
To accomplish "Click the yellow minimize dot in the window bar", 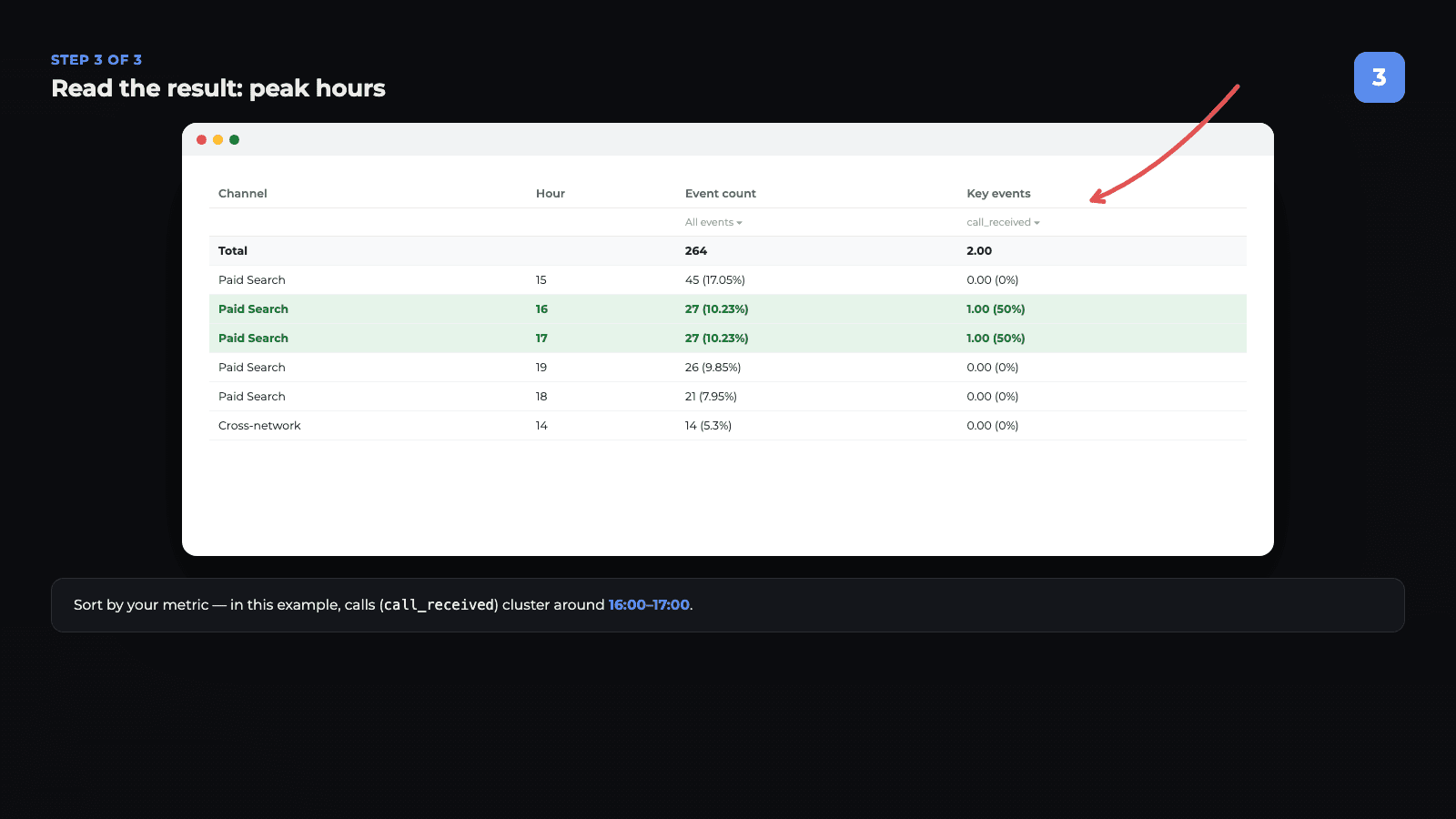I will point(217,139).
